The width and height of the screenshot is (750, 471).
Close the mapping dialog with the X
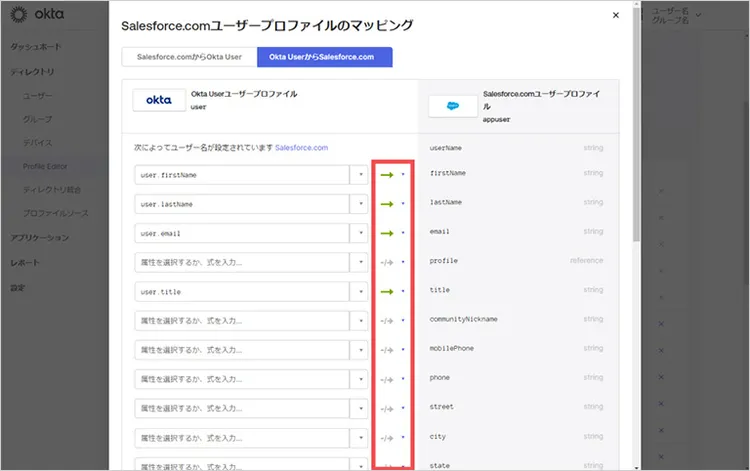[x=616, y=15]
